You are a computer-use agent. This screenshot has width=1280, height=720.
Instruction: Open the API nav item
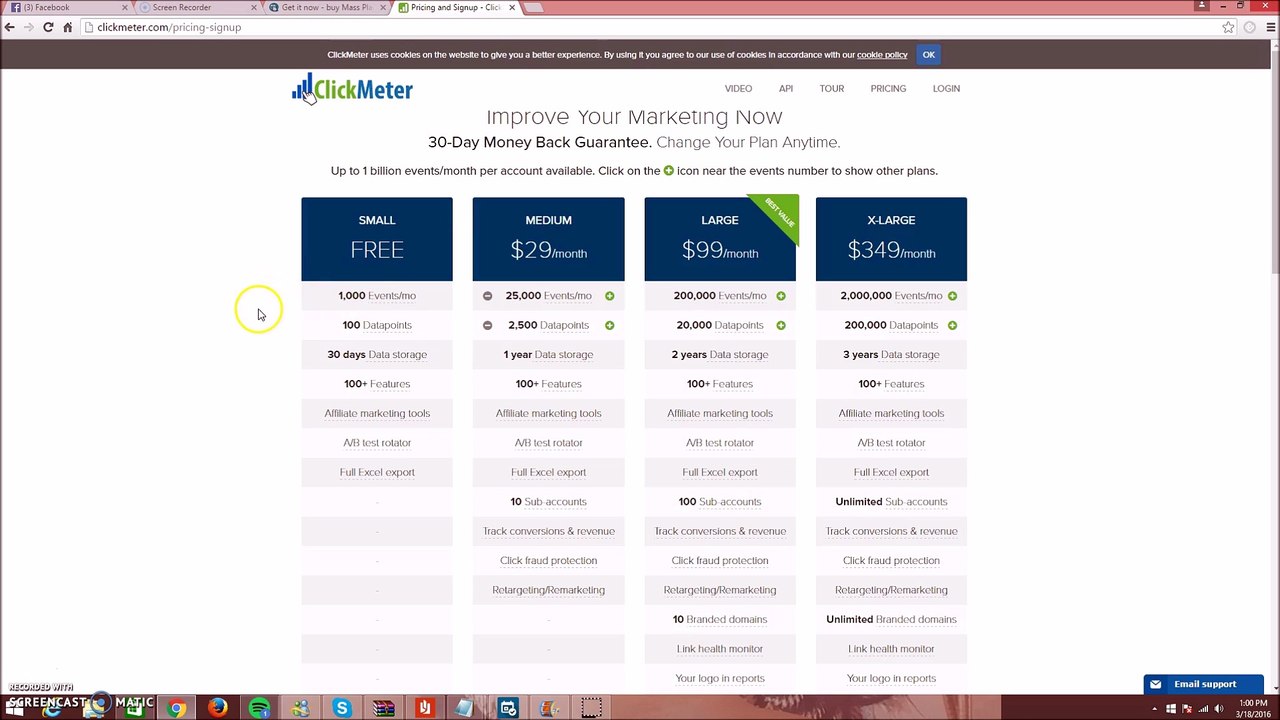pyautogui.click(x=786, y=89)
